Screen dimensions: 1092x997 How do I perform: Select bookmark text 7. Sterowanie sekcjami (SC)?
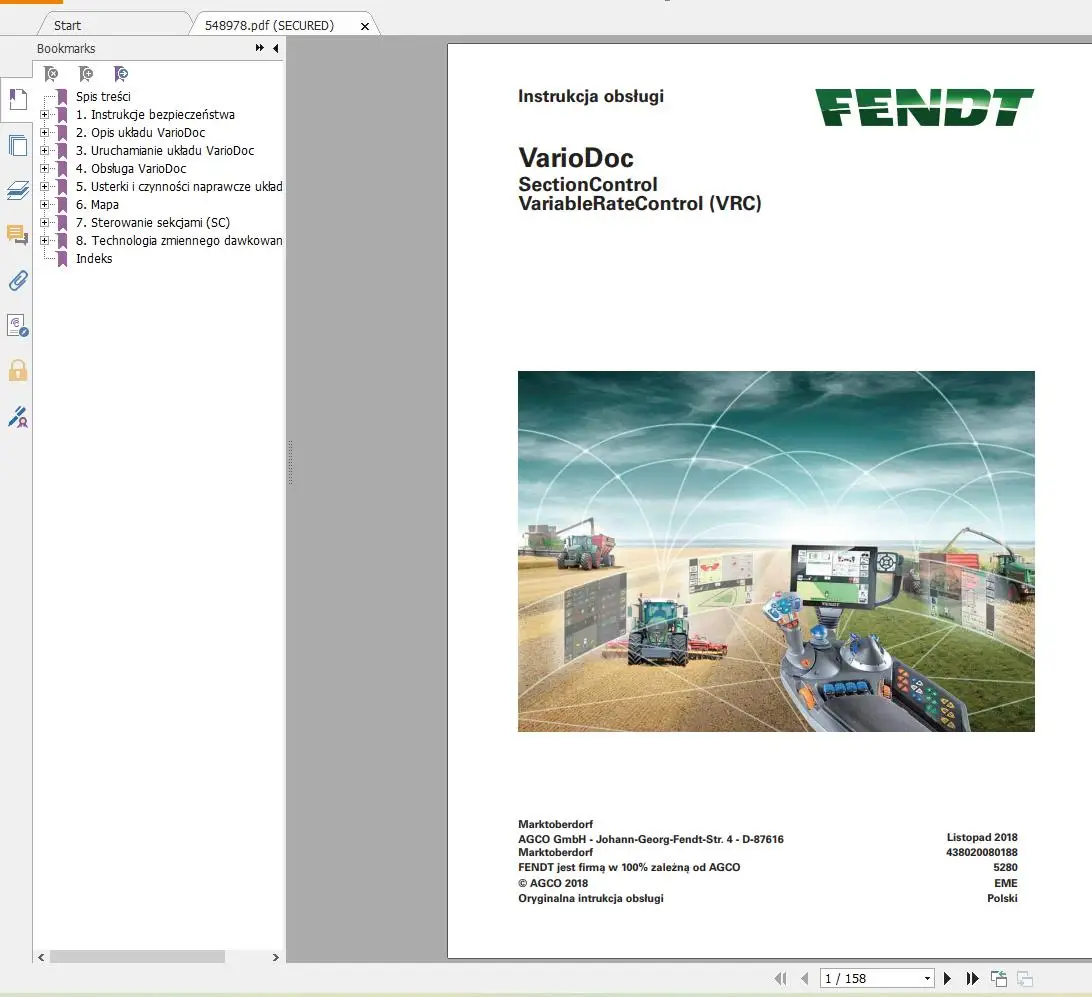153,223
